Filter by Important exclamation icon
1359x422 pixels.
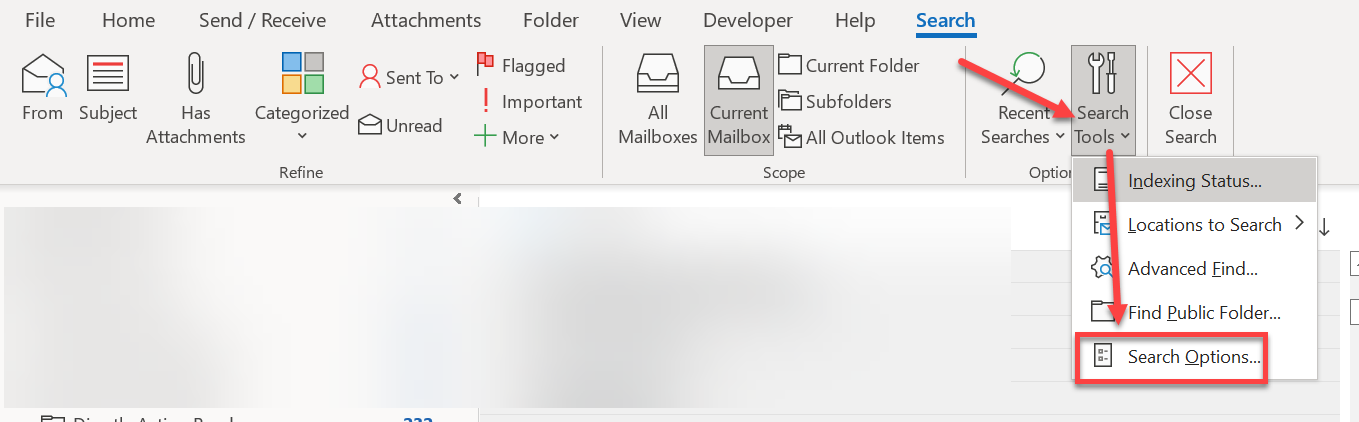click(528, 101)
